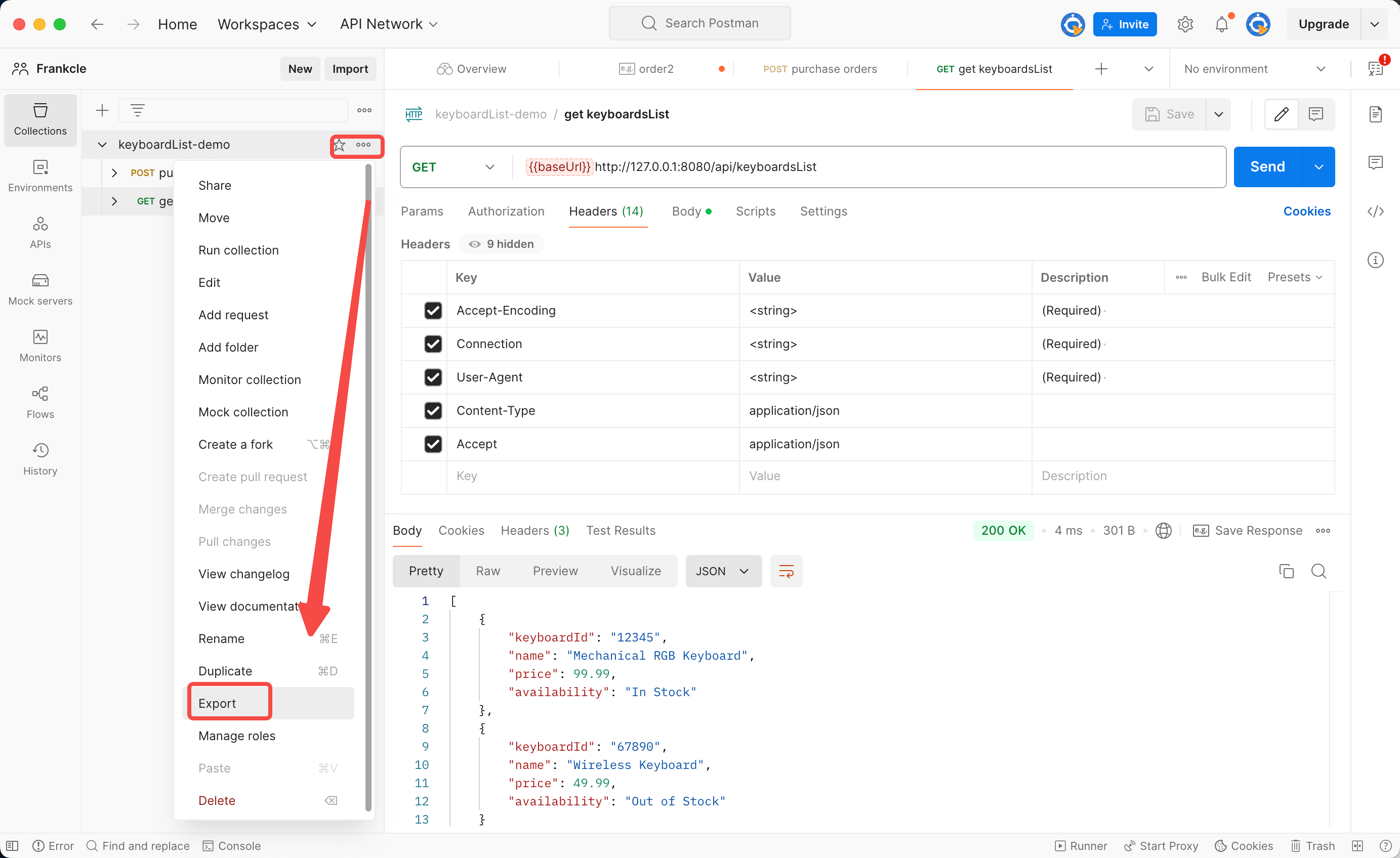Open the History sidebar panel
Viewport: 1400px width, 858px height.
tap(40, 460)
